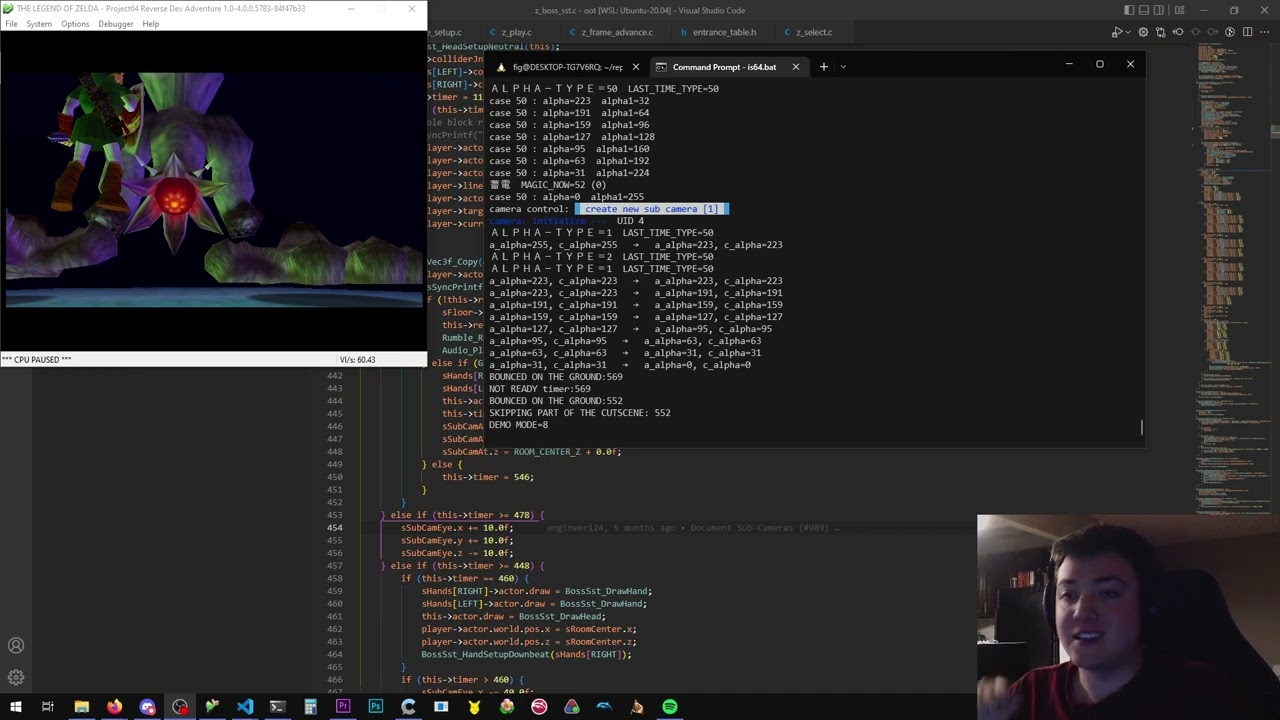Select the fig@DESKTOP terminal tab

[567, 67]
